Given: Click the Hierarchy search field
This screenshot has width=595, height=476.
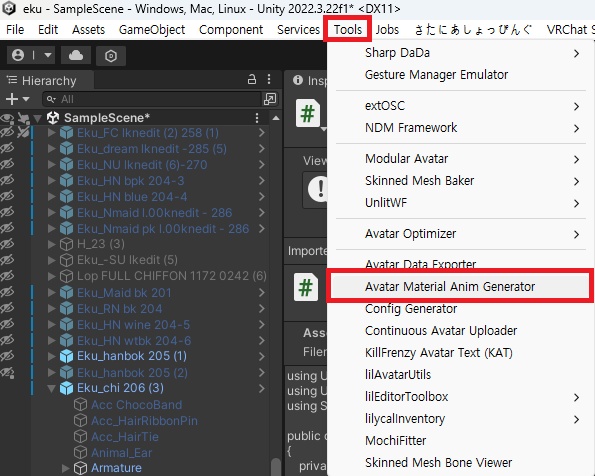Looking at the screenshot, I should (152, 99).
